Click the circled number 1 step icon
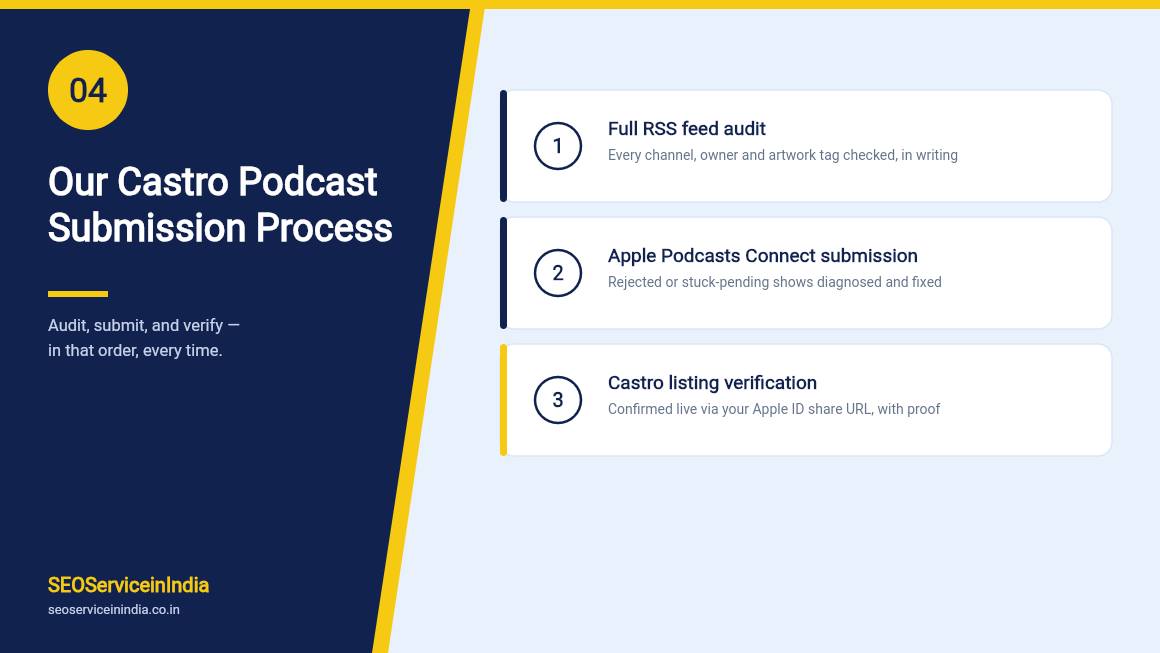 point(558,146)
